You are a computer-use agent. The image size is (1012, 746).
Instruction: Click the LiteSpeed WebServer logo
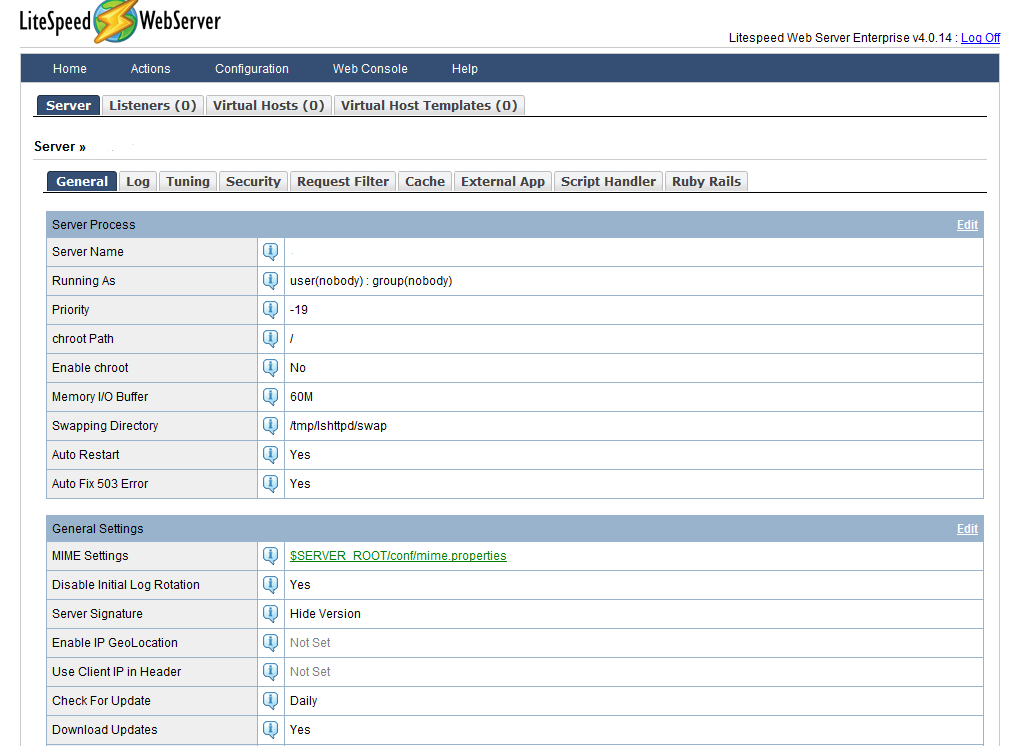(x=120, y=22)
